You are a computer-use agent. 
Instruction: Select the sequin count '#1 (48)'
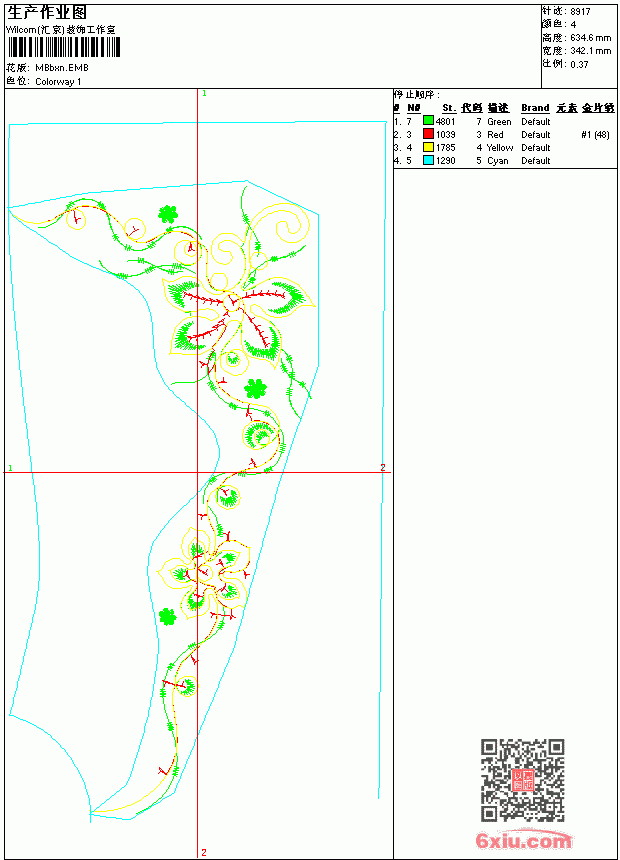click(595, 134)
